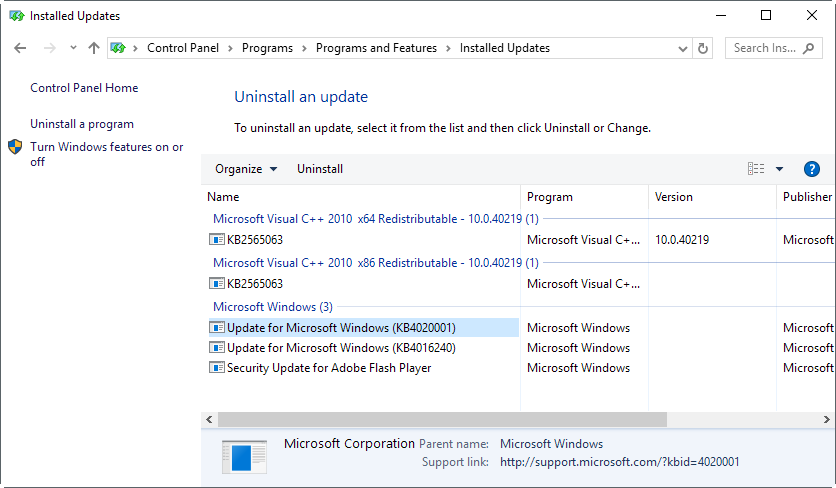The image size is (836, 488).
Task: Open the Organize menu
Action: pyautogui.click(x=246, y=169)
